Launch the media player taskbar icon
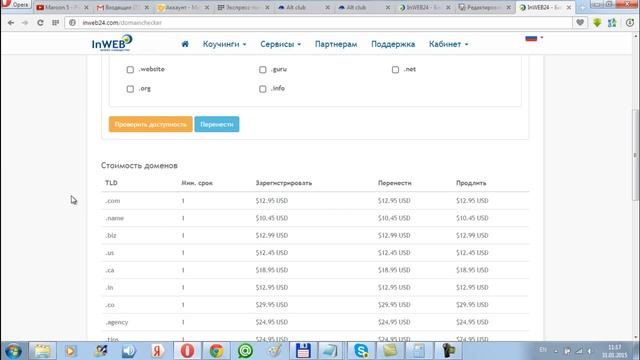640x360 pixels. coord(71,351)
